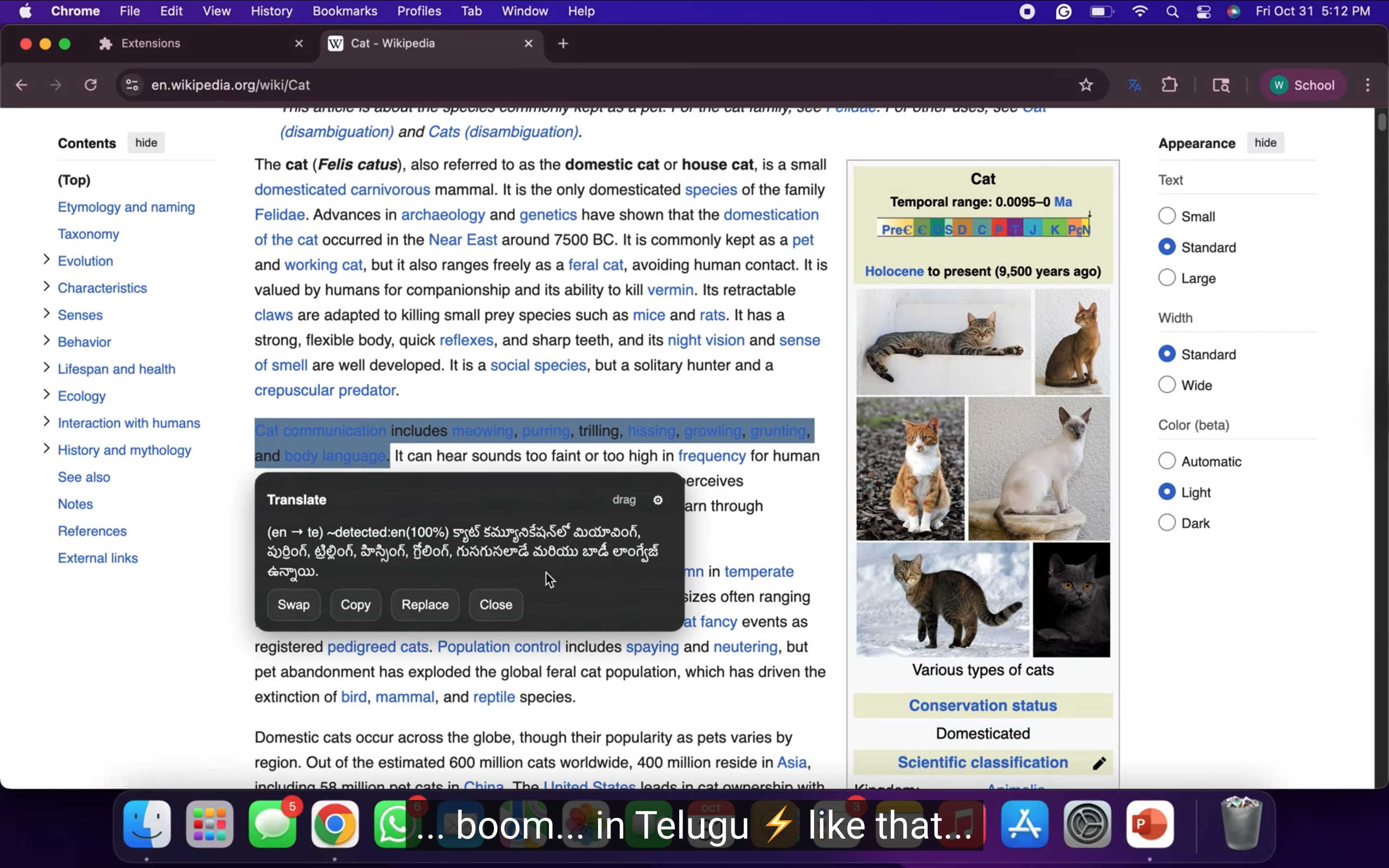The image size is (1389, 868).
Task: Switch to the Extensions tab
Action: pos(150,43)
